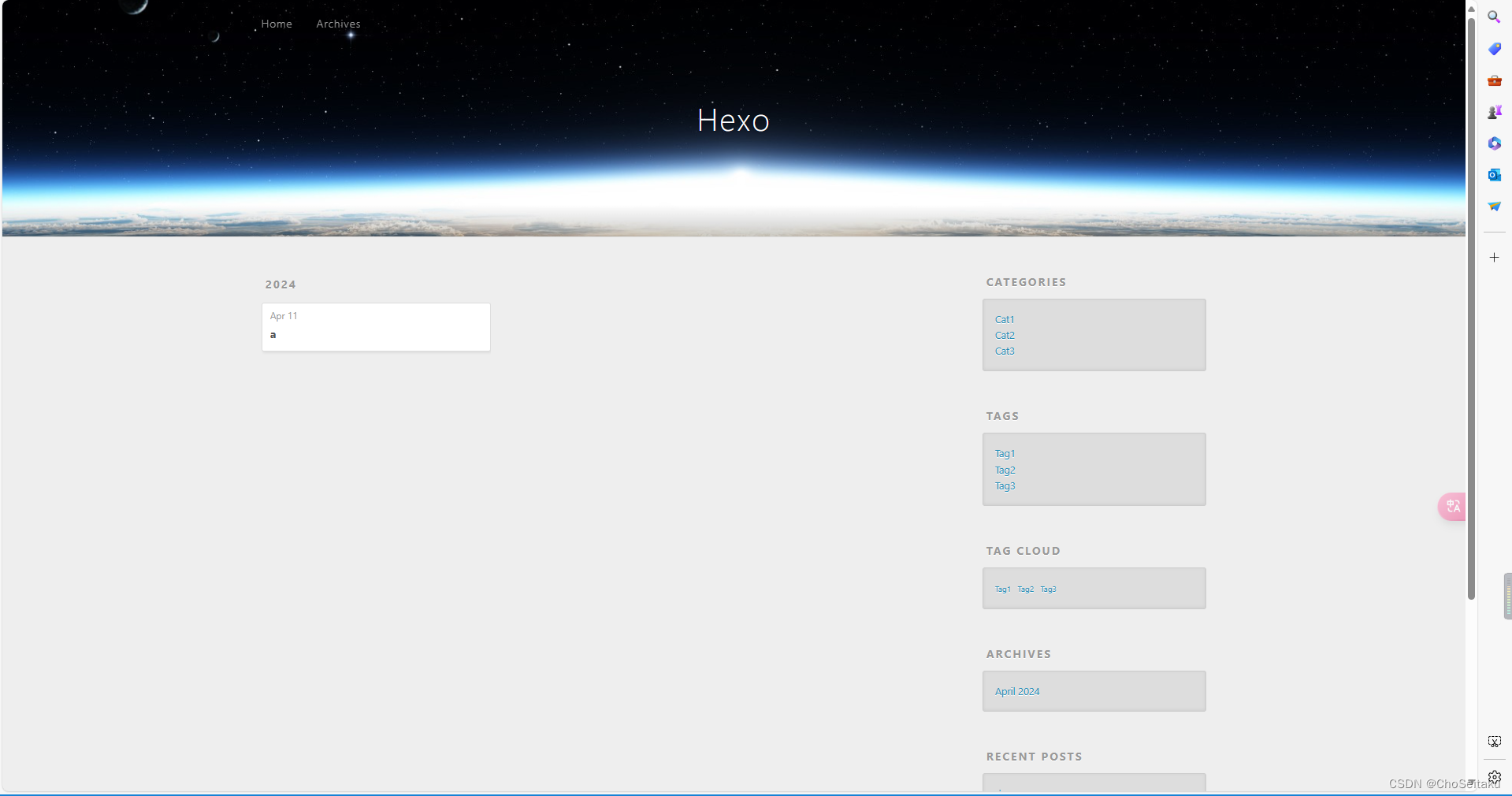
Task: Open the Edge sidebar search icon
Action: pos(1494,17)
